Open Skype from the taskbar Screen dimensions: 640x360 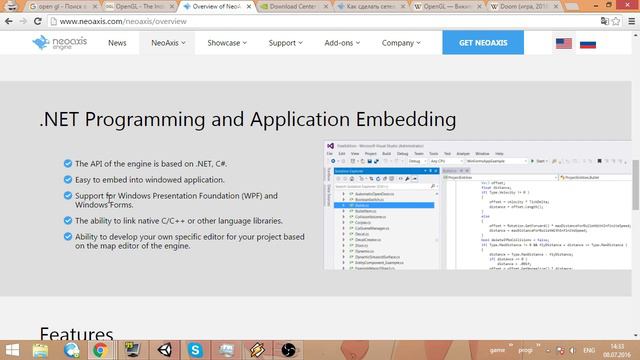(195, 350)
